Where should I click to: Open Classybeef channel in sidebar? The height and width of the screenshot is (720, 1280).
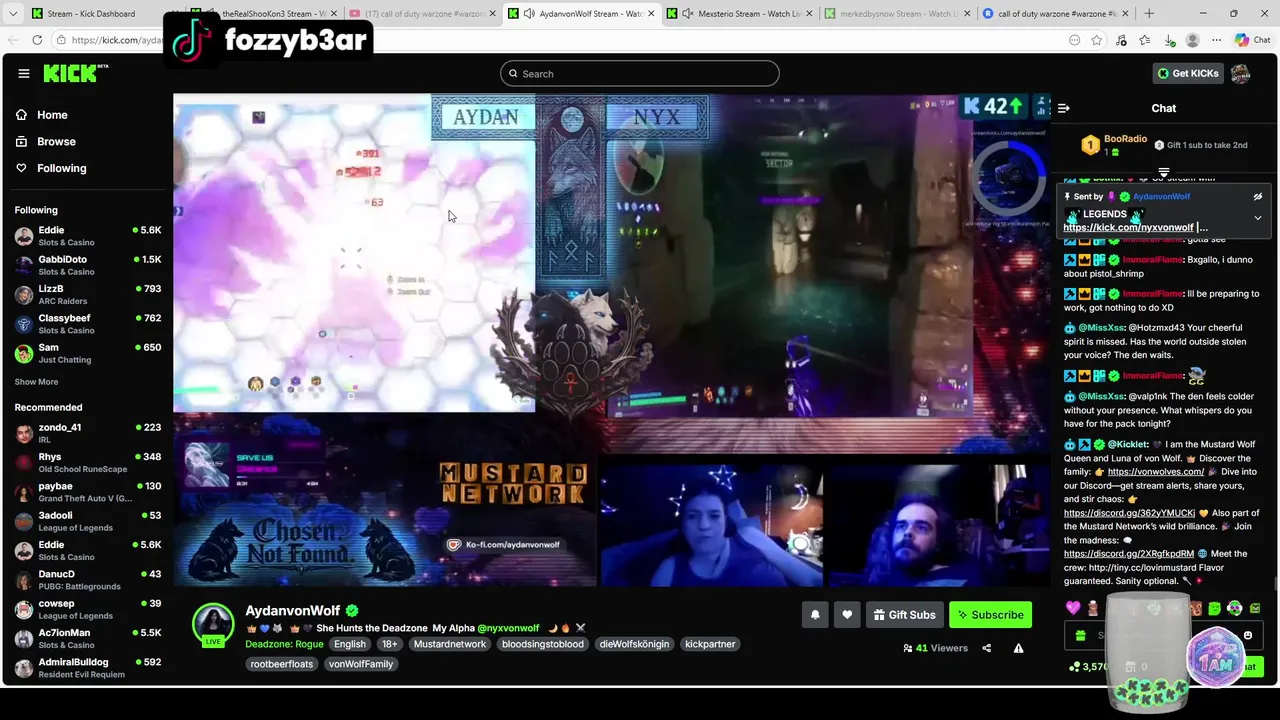click(x=88, y=324)
